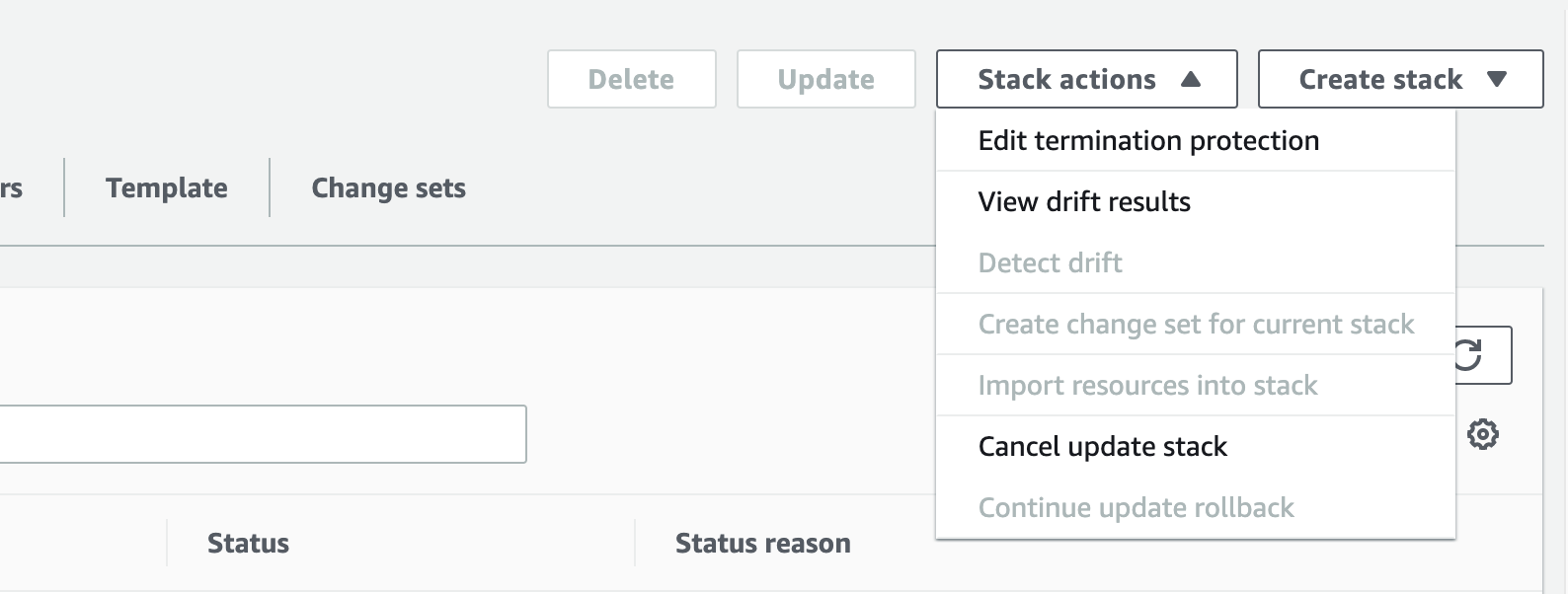Click Continue update rollback

tap(1136, 507)
